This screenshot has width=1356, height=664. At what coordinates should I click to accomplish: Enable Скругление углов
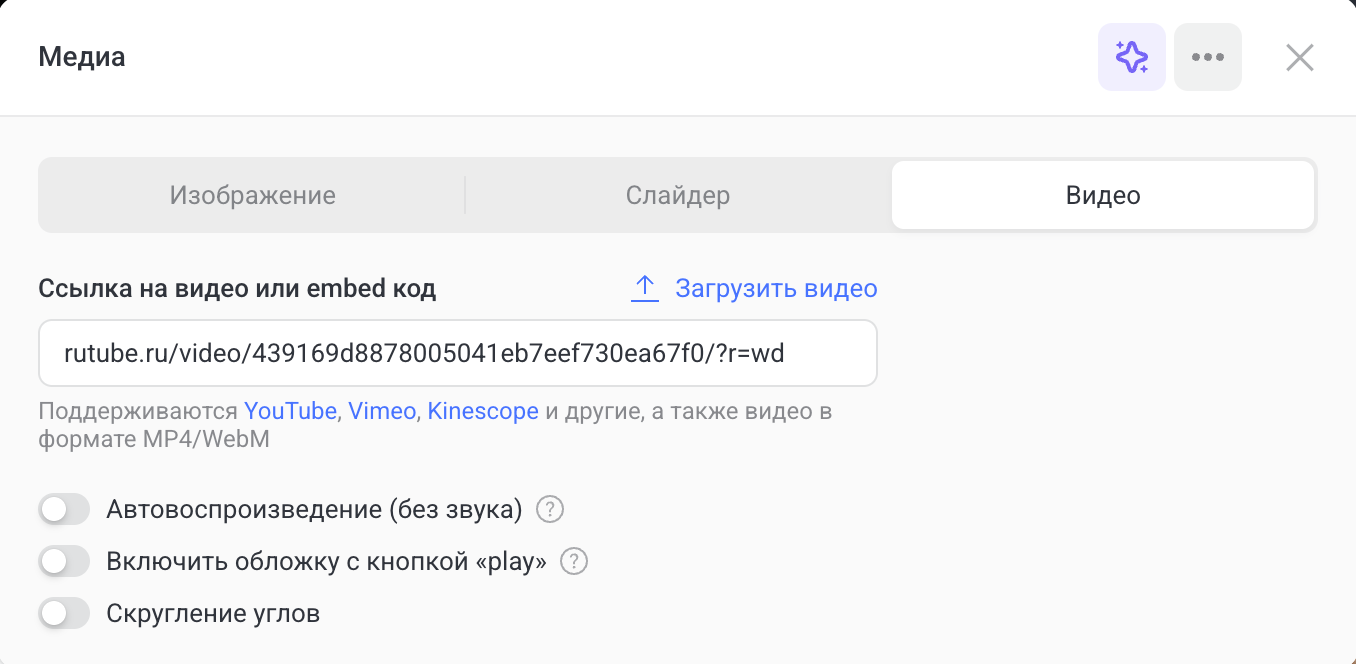(64, 613)
